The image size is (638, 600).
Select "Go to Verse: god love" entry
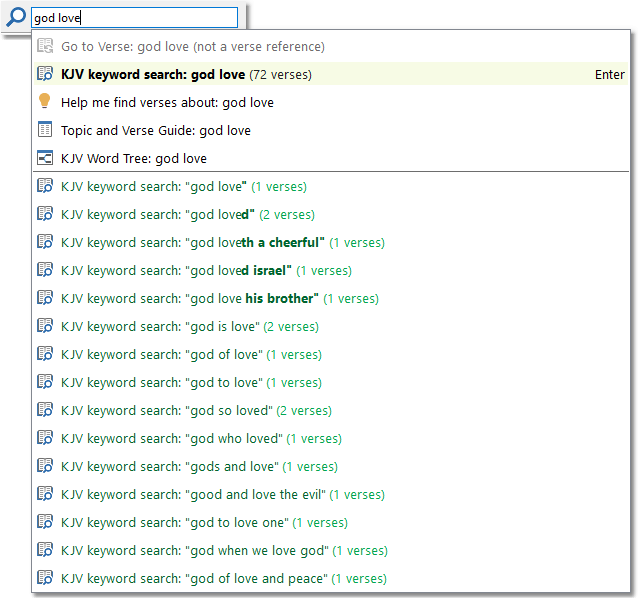coord(330,46)
